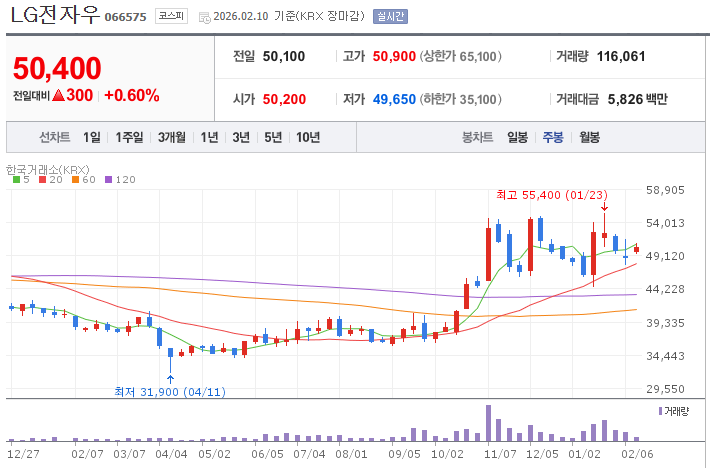Viewport: 710px width, 468px height.
Task: Click the 코스피 market badge
Action: tap(171, 16)
